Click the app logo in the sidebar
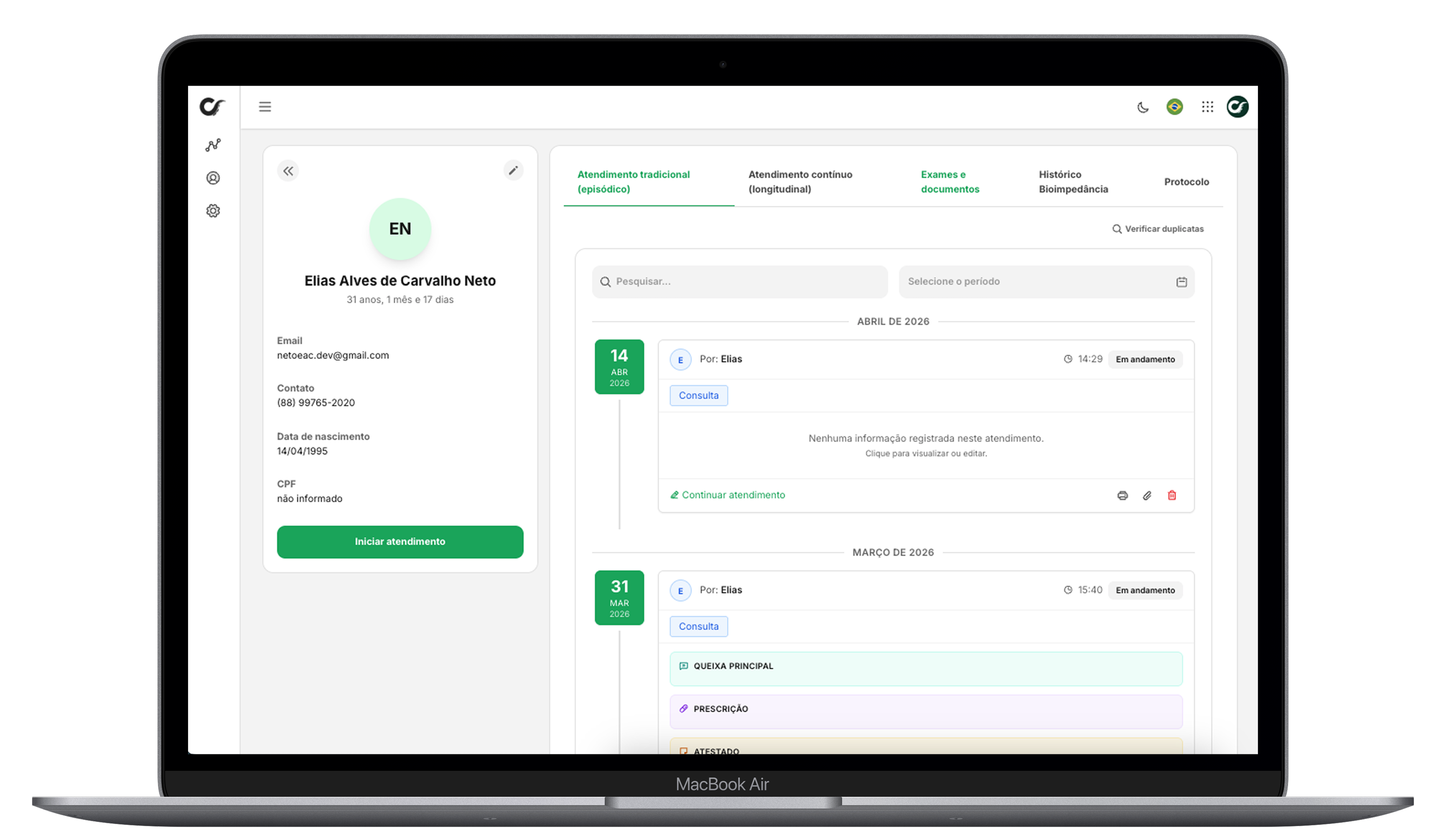Screen dimensions: 1446x840 click(212, 107)
